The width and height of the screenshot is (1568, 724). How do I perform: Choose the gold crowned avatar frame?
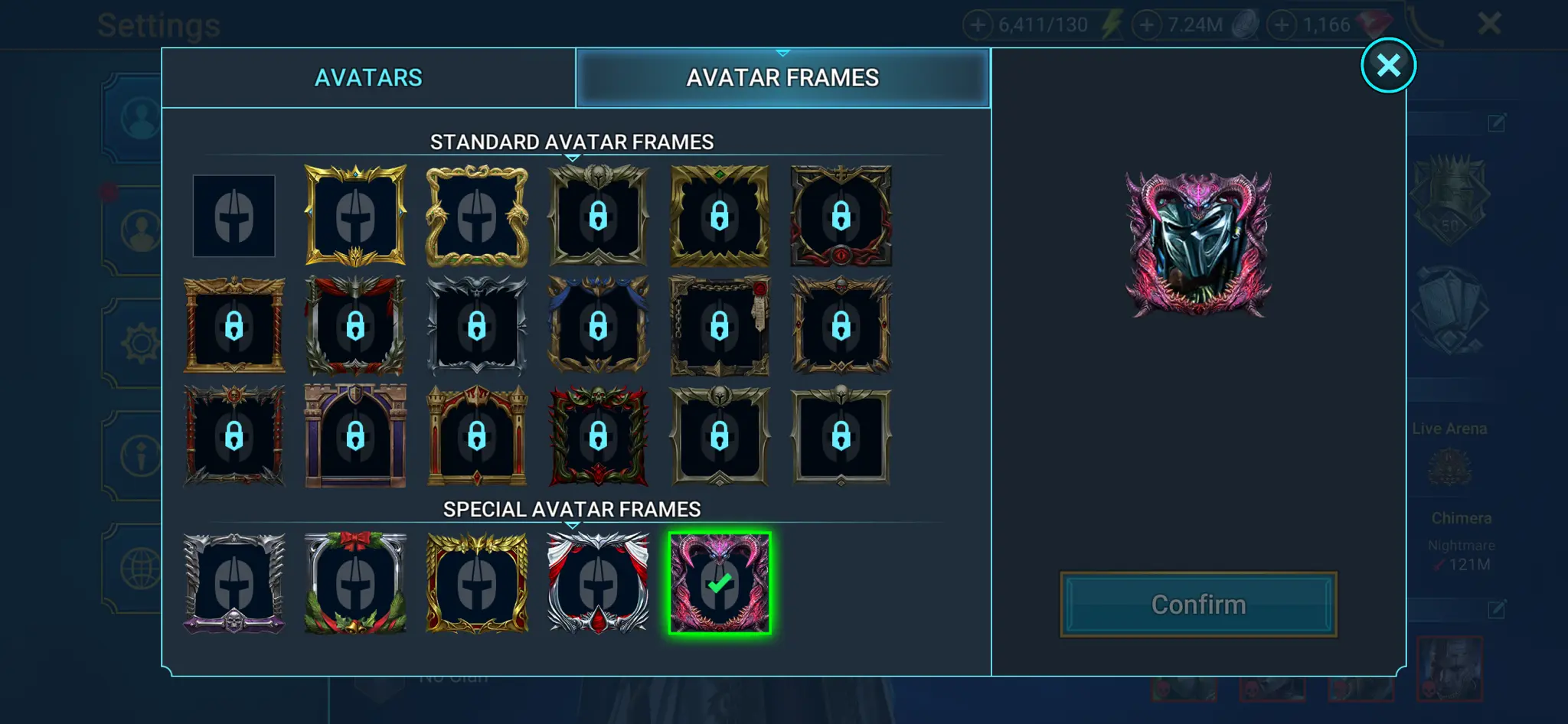pyautogui.click(x=355, y=216)
